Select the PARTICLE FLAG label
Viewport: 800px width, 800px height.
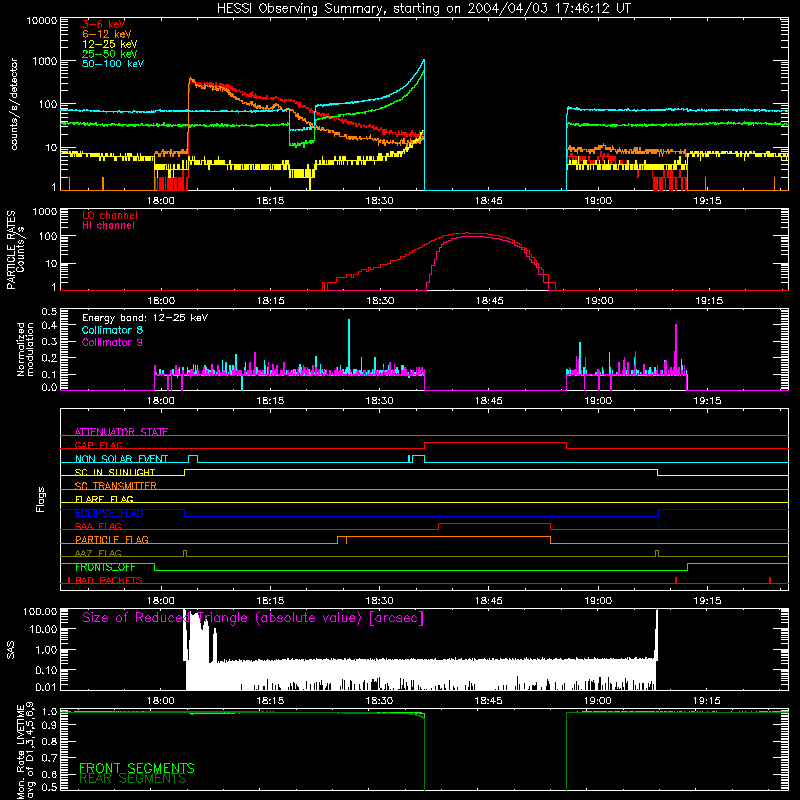(112, 539)
